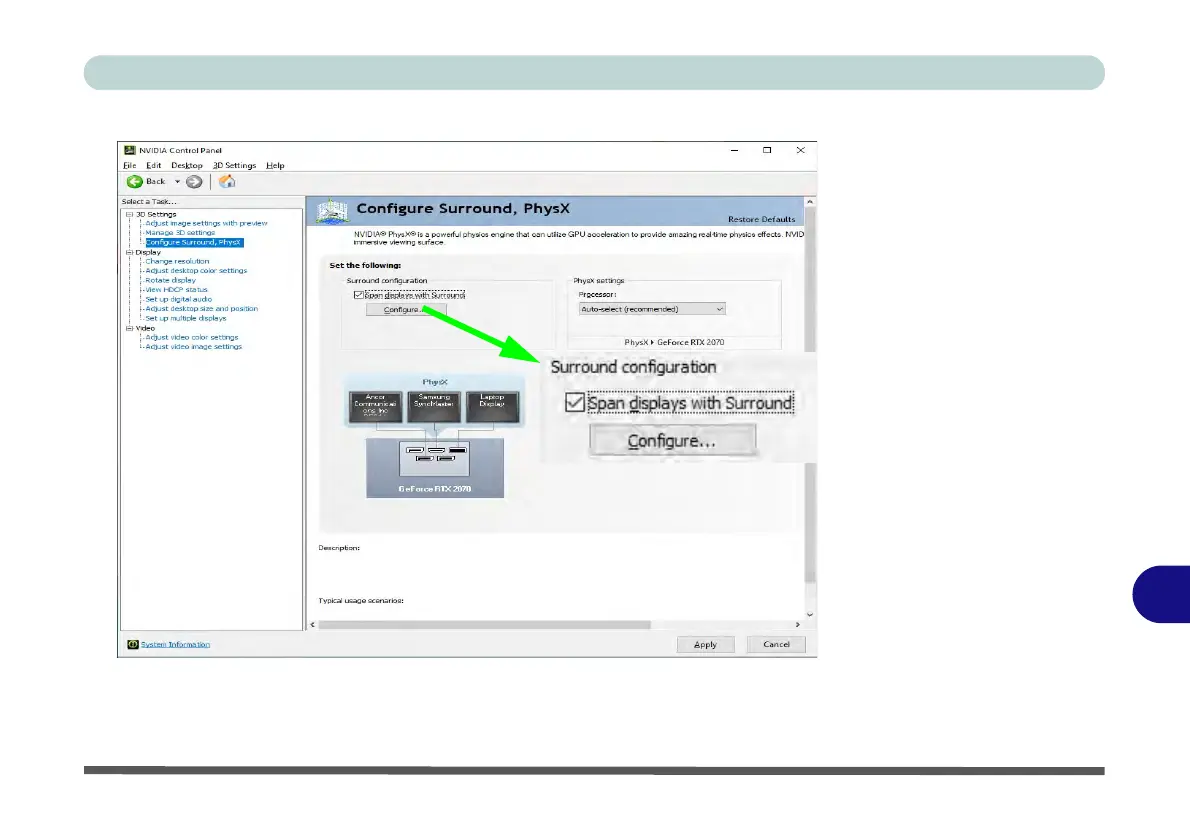This screenshot has width=1190, height=838.
Task: Open the Edit menu
Action: (153, 165)
